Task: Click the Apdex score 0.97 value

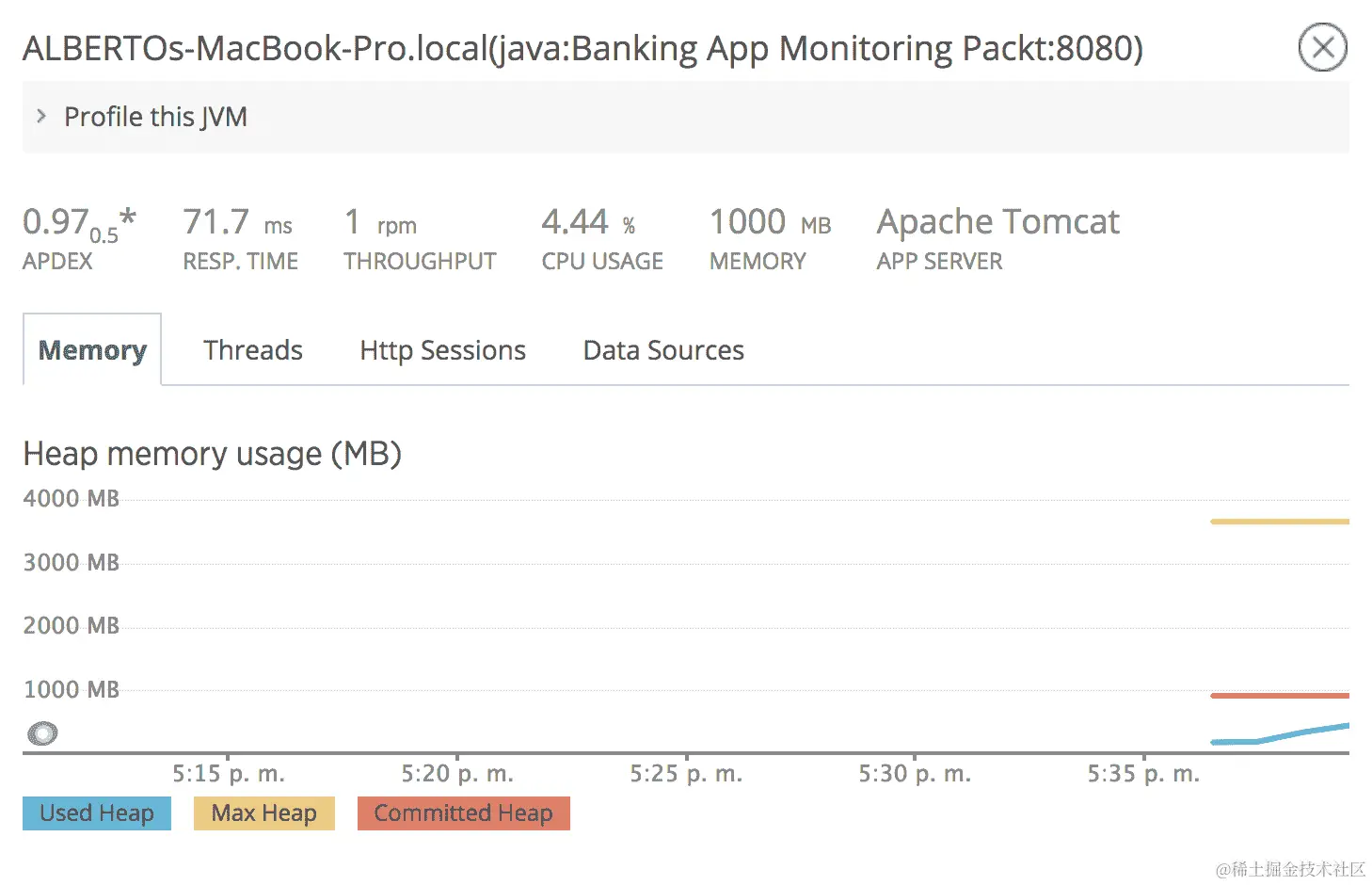Action: 56,222
